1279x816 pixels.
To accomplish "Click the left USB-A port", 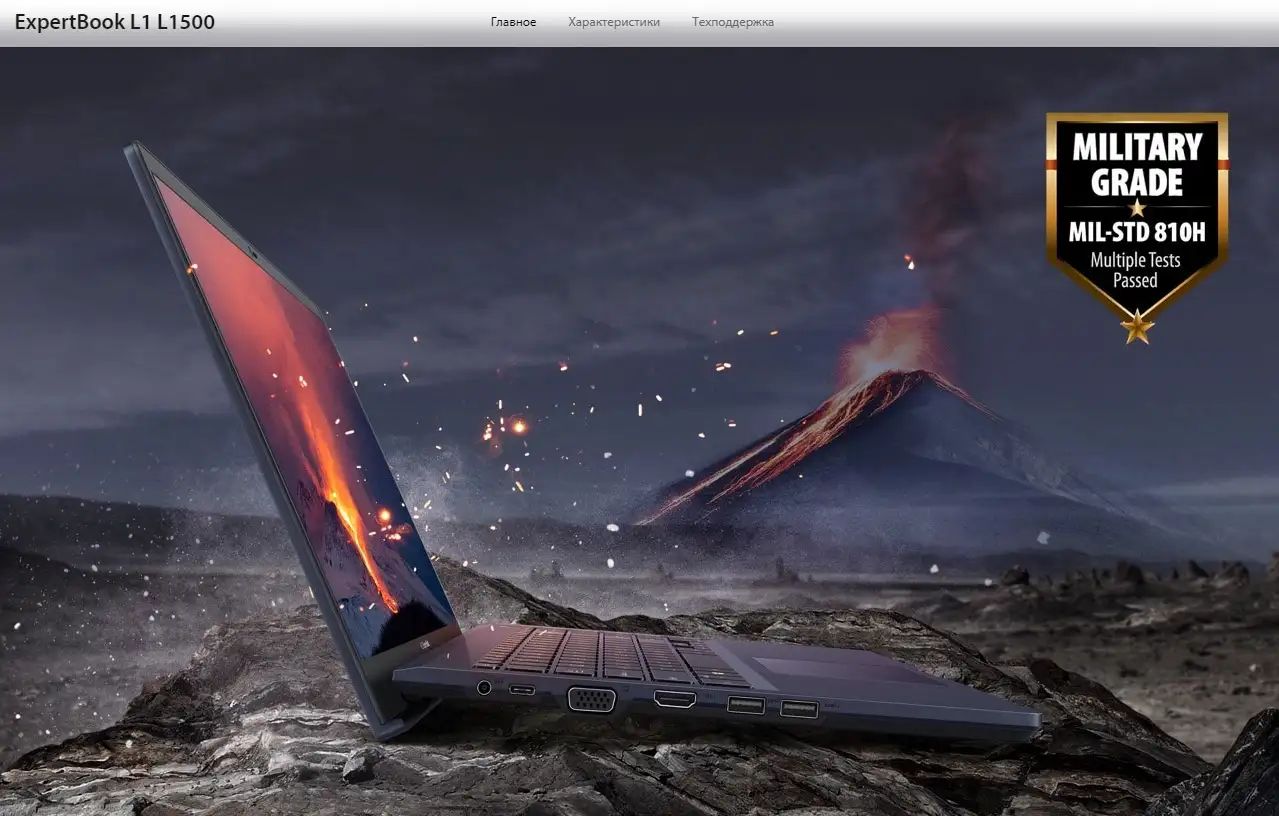I will point(746,705).
